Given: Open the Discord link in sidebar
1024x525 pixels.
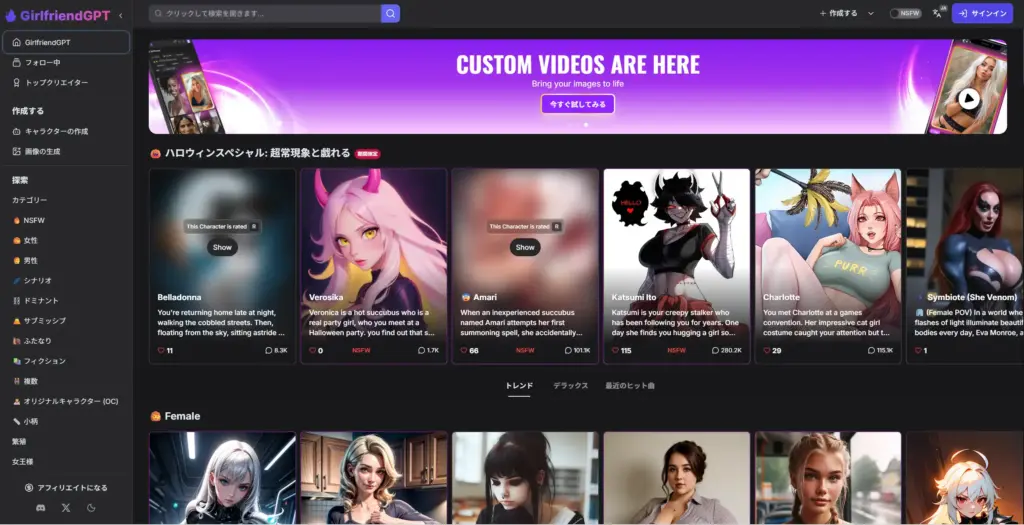Looking at the screenshot, I should 40,508.
